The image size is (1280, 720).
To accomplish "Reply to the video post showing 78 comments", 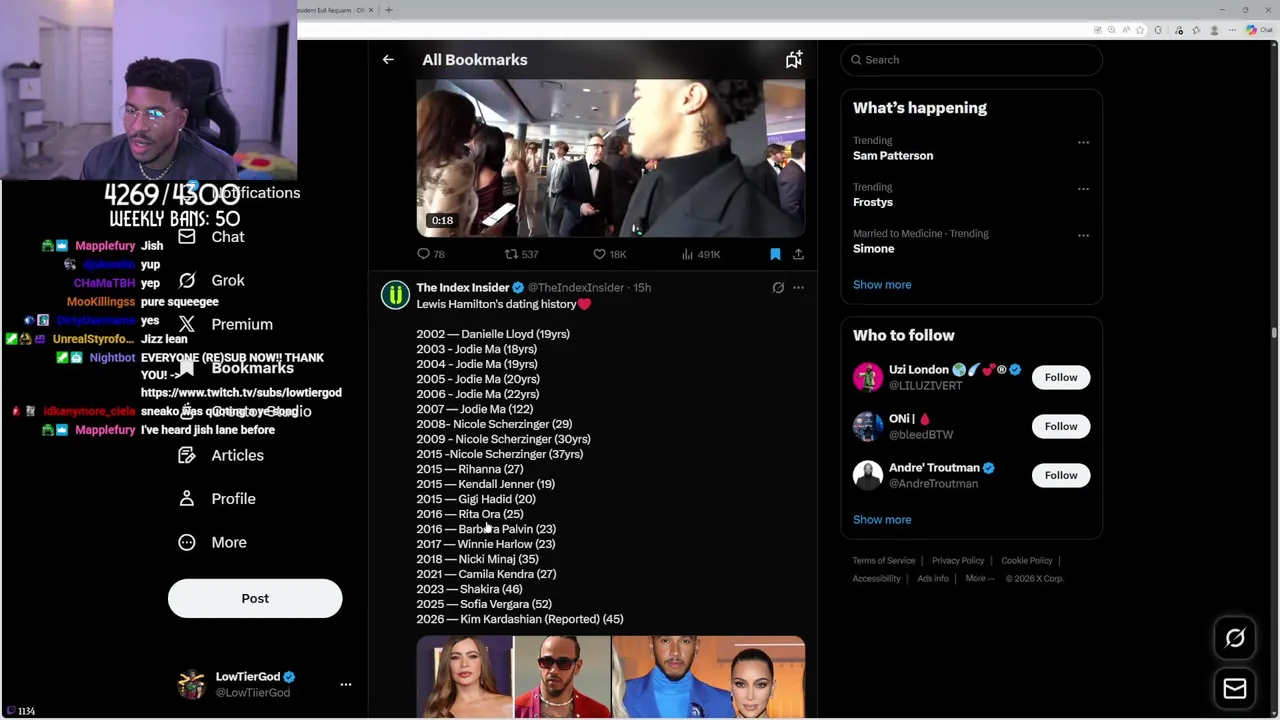I will (431, 254).
